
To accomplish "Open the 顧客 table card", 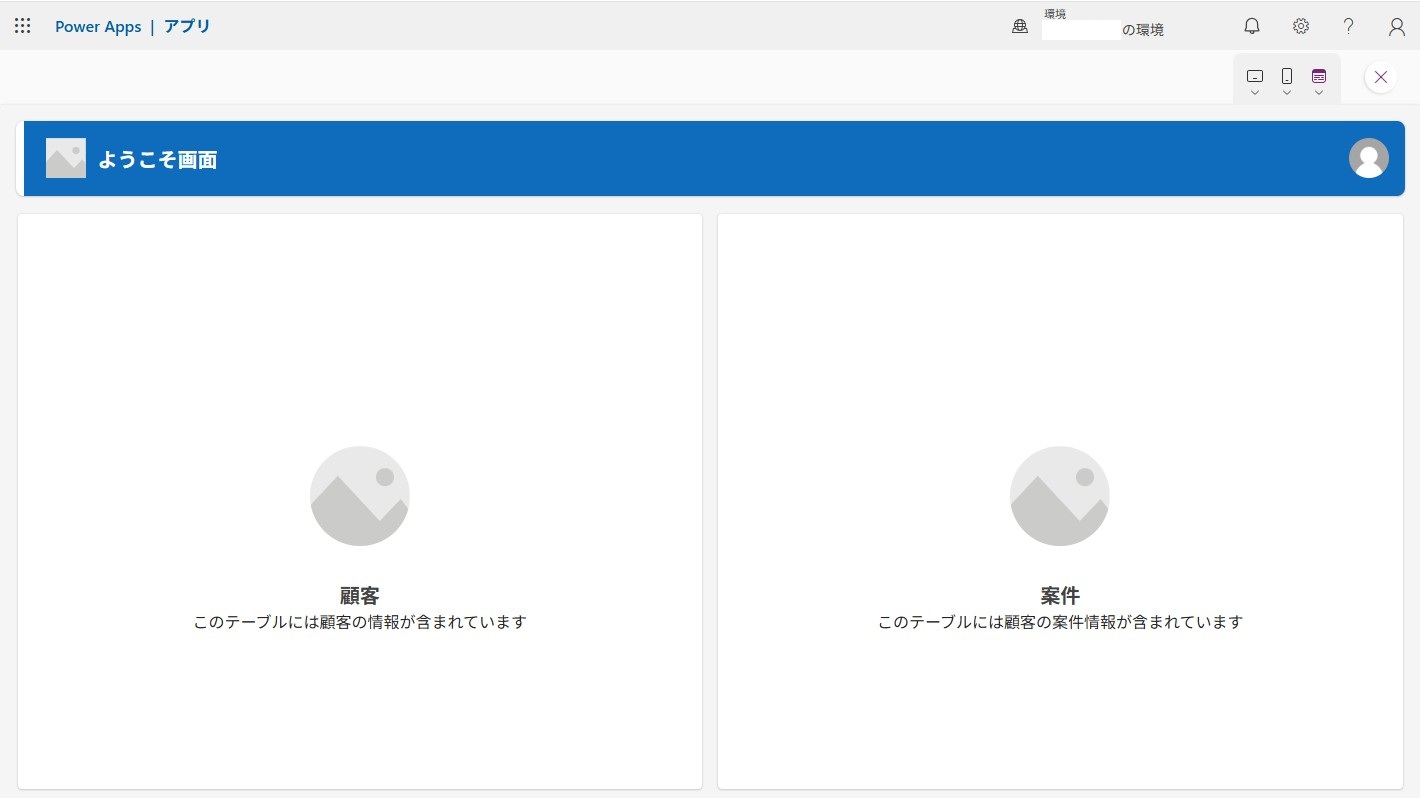I will pos(360,501).
